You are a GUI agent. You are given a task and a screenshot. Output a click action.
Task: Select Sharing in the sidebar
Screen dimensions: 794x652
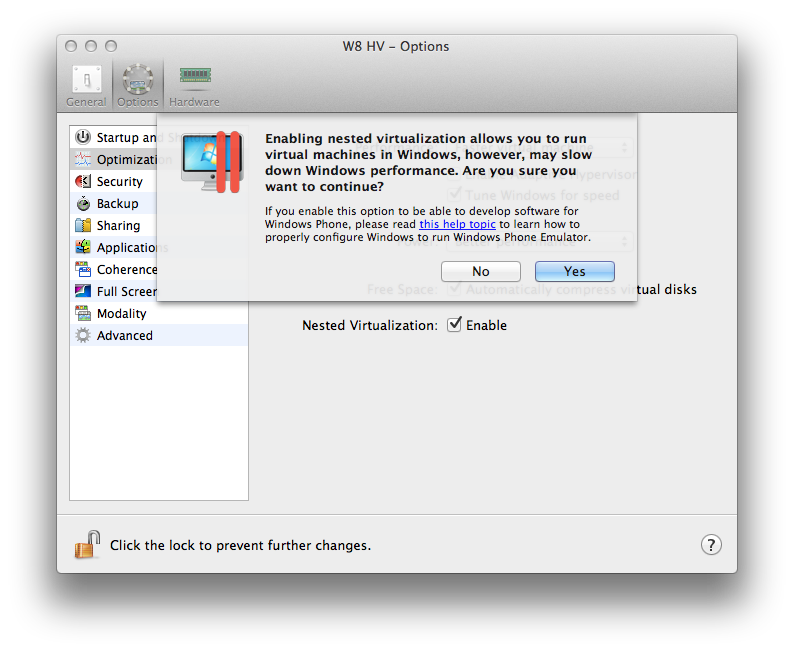tap(158, 225)
